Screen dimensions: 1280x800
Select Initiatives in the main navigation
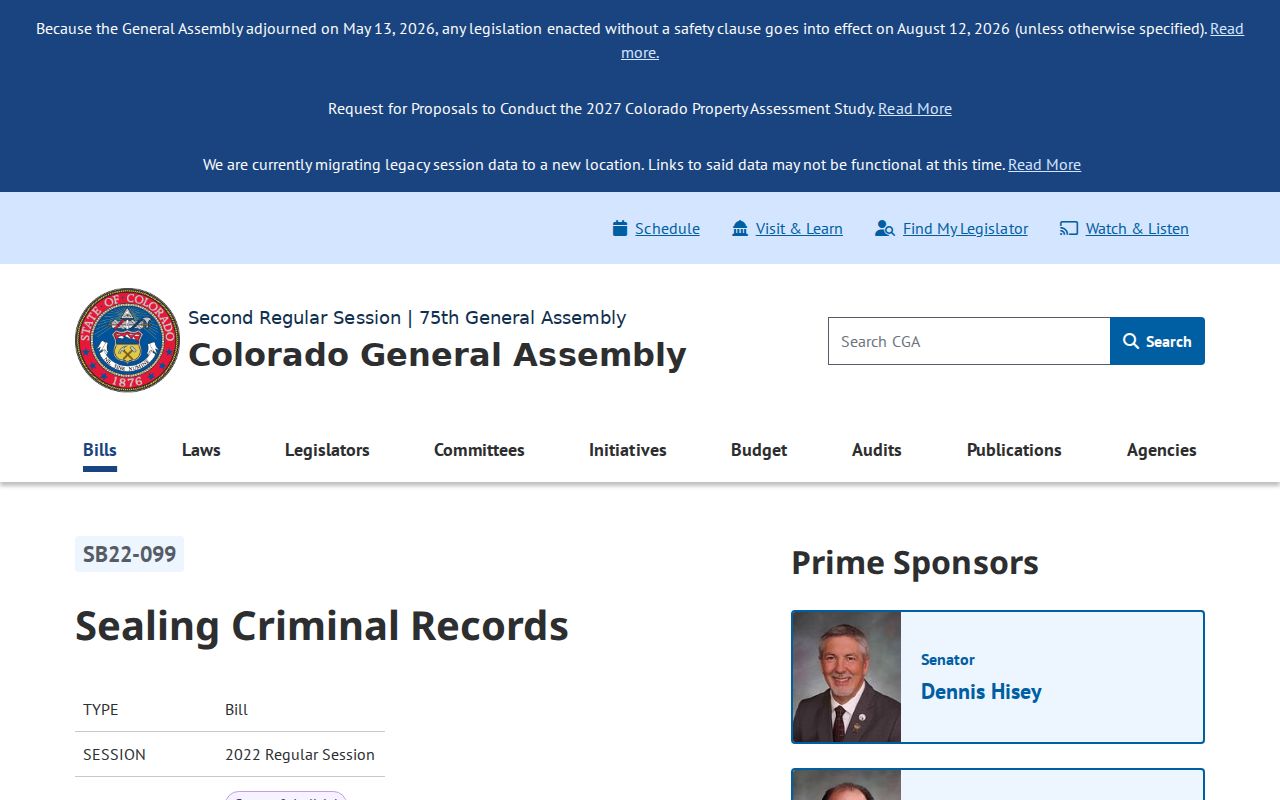(628, 450)
